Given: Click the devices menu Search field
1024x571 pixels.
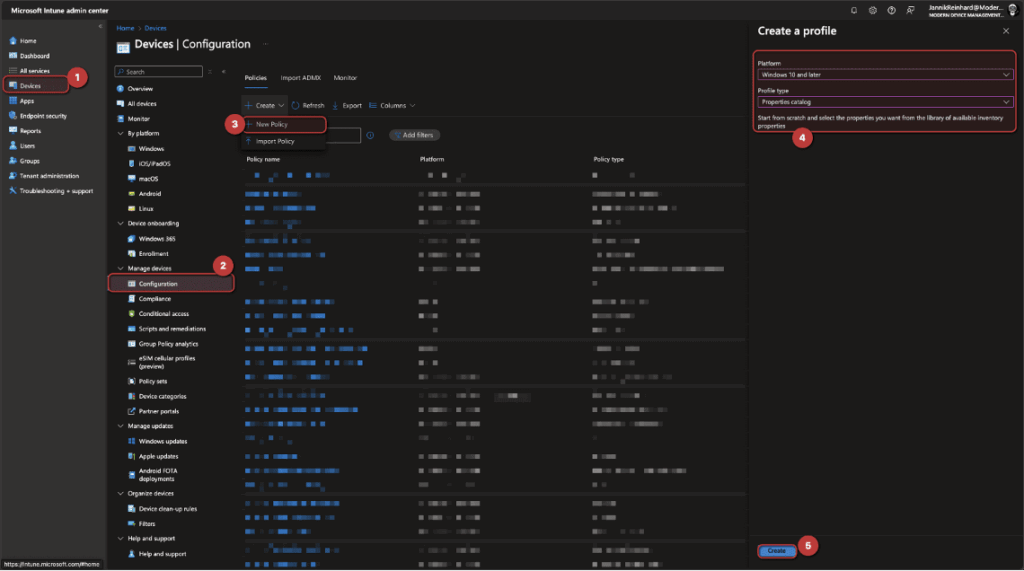Looking at the screenshot, I should 160,72.
